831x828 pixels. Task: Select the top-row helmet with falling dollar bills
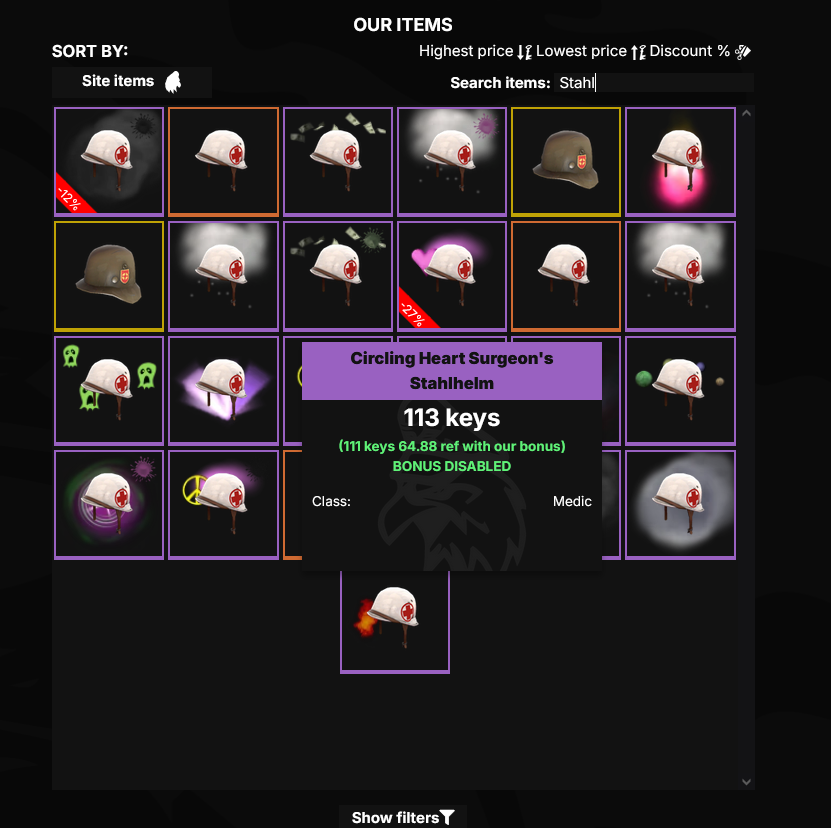point(338,162)
